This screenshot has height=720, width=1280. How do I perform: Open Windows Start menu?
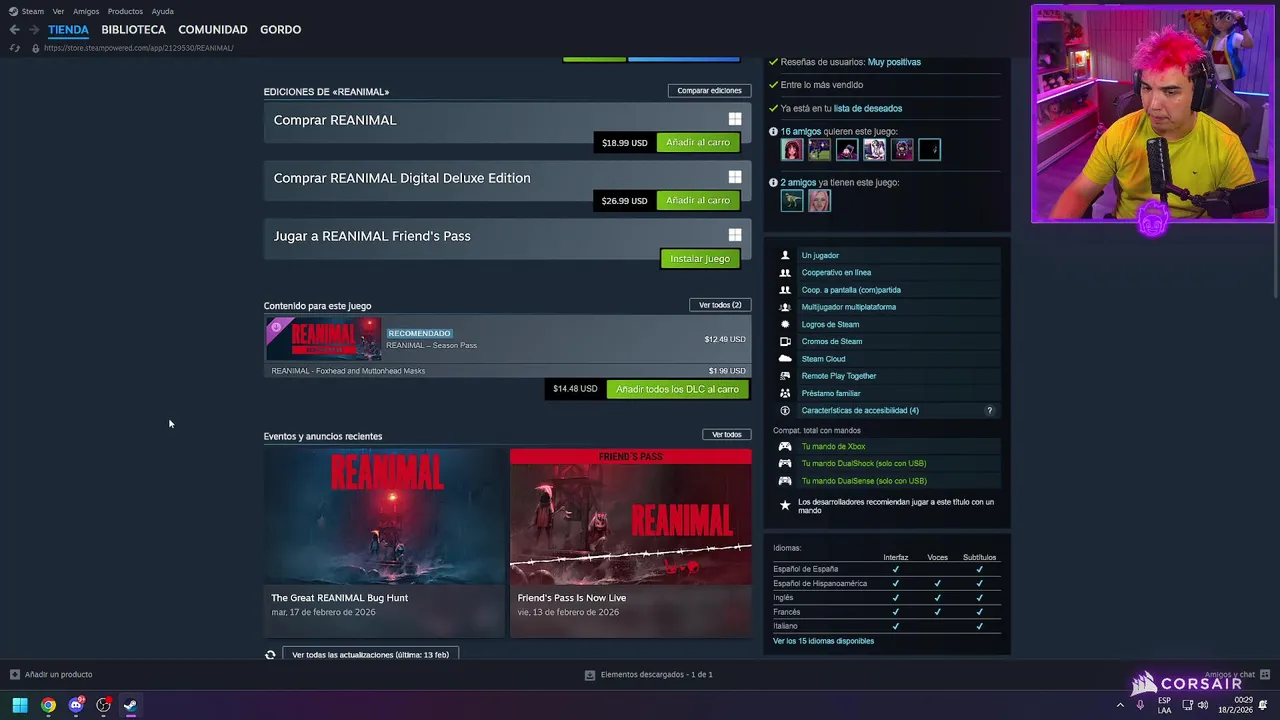pos(20,705)
